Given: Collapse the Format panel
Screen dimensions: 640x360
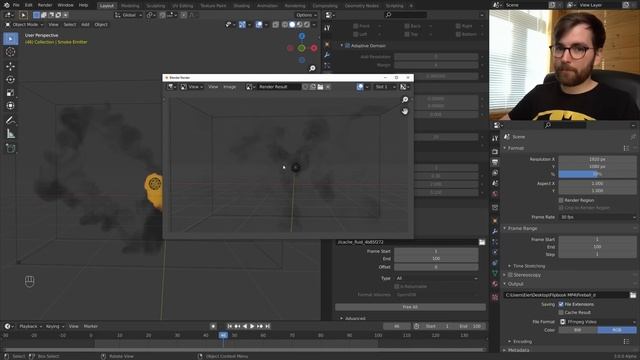Looking at the screenshot, I should click(515, 148).
